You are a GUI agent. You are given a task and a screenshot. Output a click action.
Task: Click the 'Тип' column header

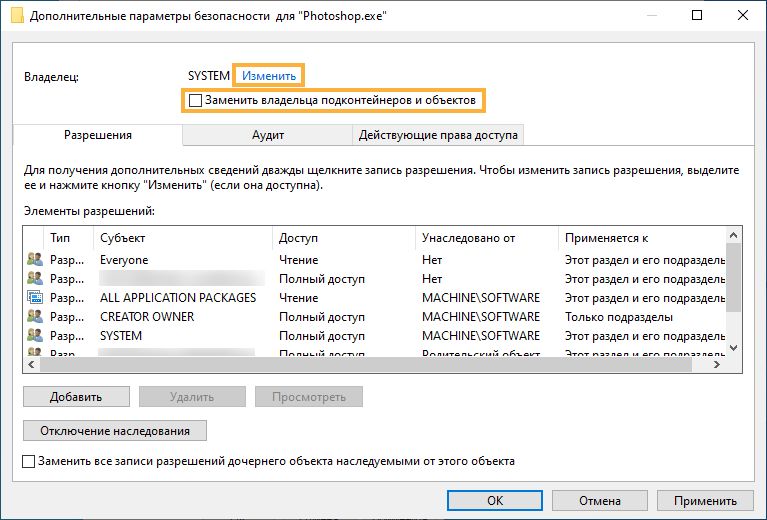point(68,238)
